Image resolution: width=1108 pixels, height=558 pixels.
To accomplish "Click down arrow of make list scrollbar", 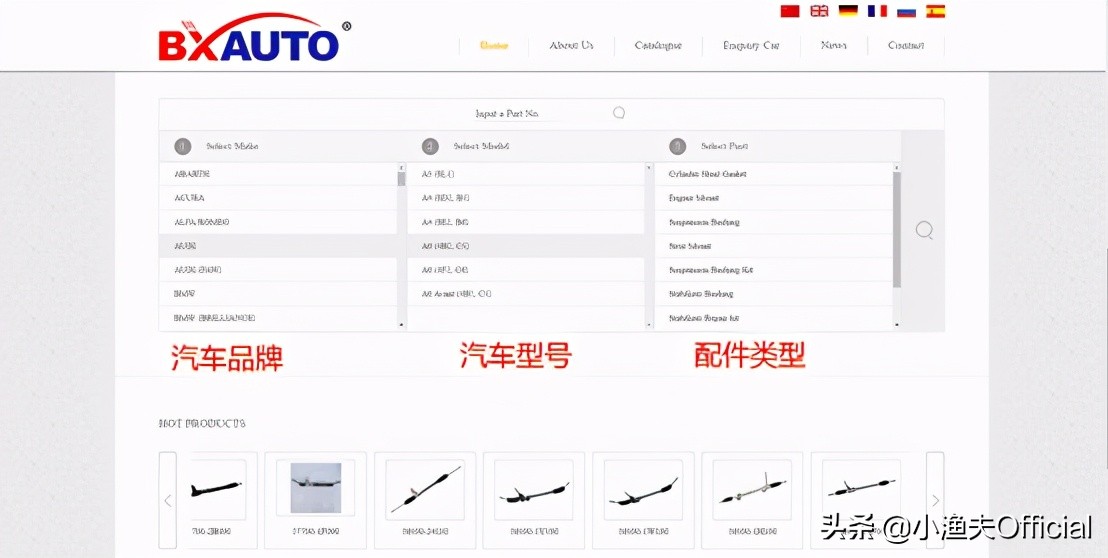I will [401, 324].
